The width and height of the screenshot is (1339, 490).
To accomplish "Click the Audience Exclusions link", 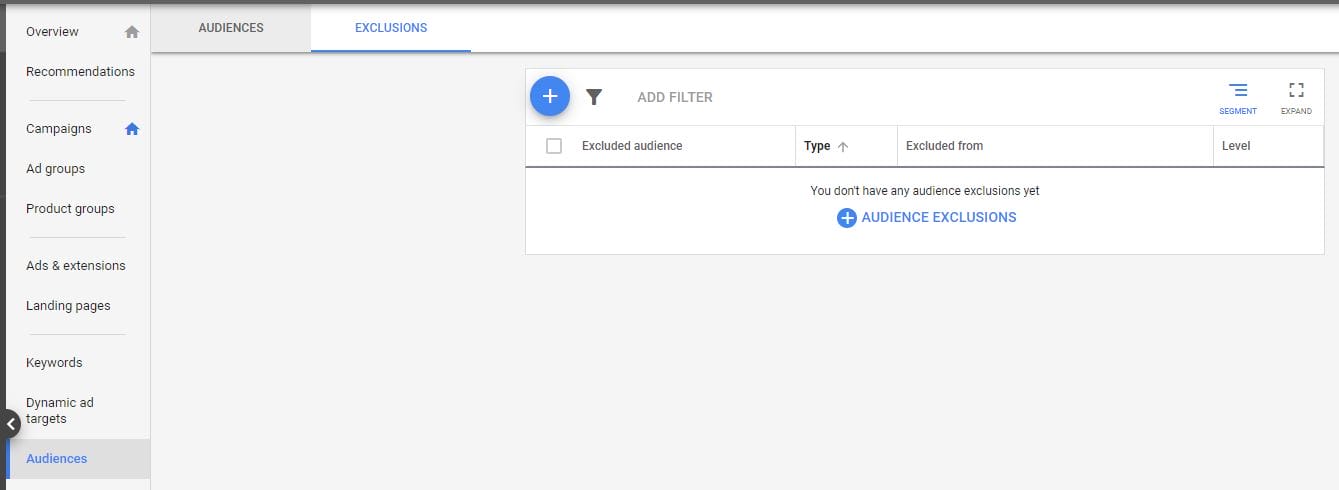I will (x=938, y=217).
